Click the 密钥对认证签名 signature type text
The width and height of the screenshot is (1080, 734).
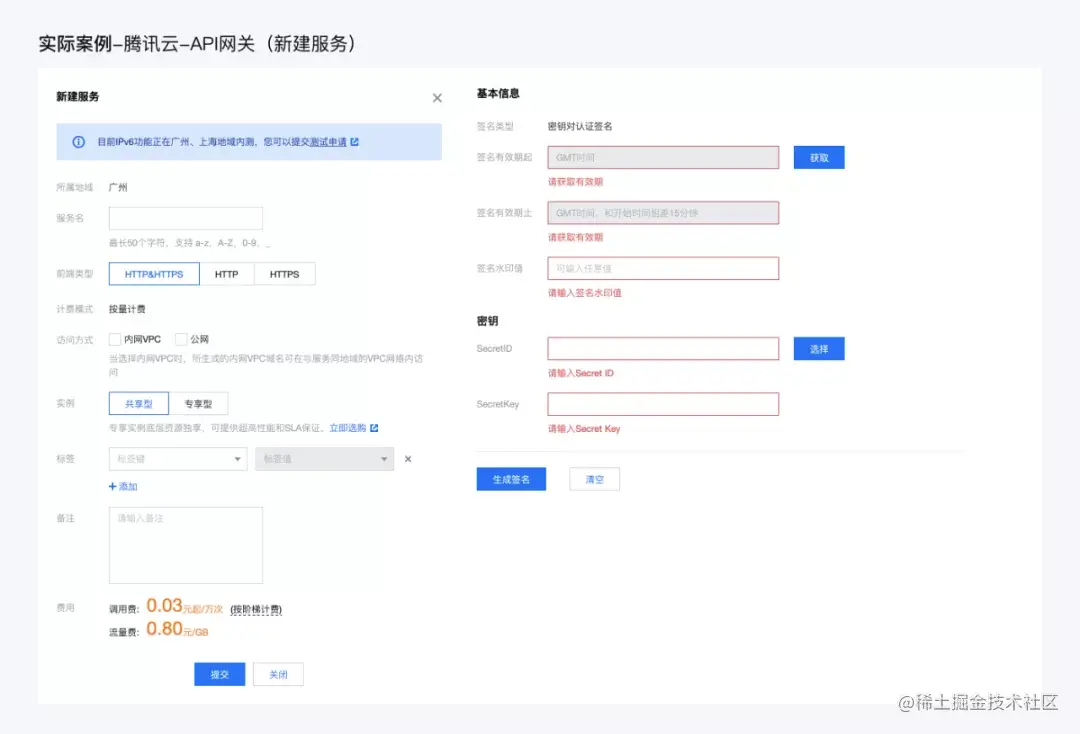pos(580,127)
